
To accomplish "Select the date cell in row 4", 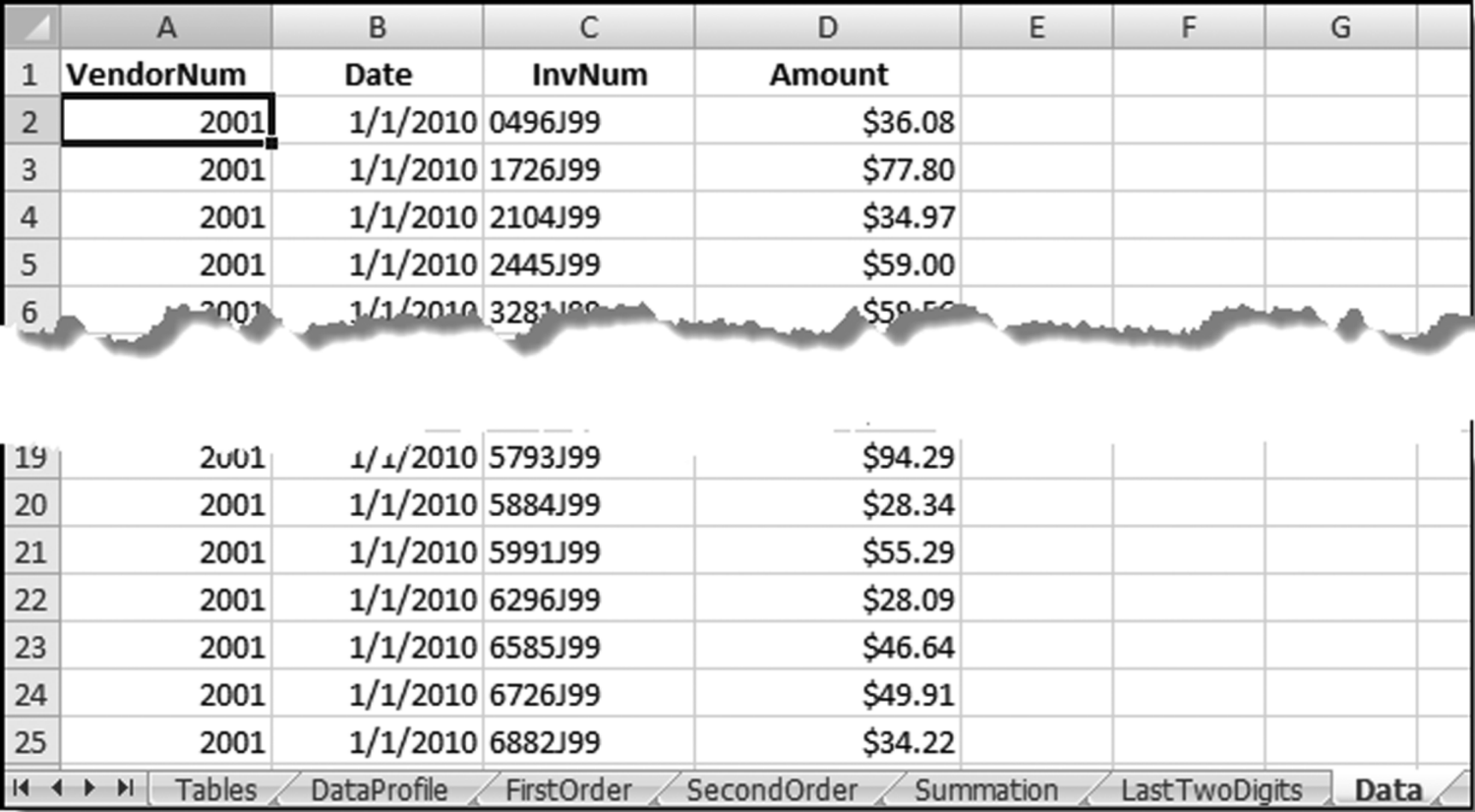I will pos(378,216).
